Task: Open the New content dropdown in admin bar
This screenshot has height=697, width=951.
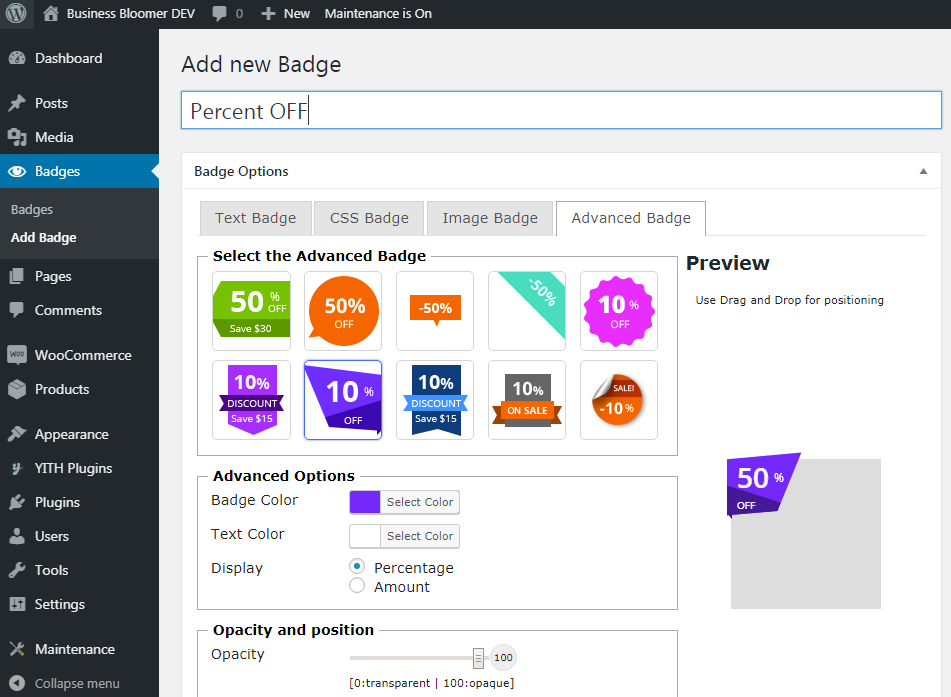Action: coord(286,14)
